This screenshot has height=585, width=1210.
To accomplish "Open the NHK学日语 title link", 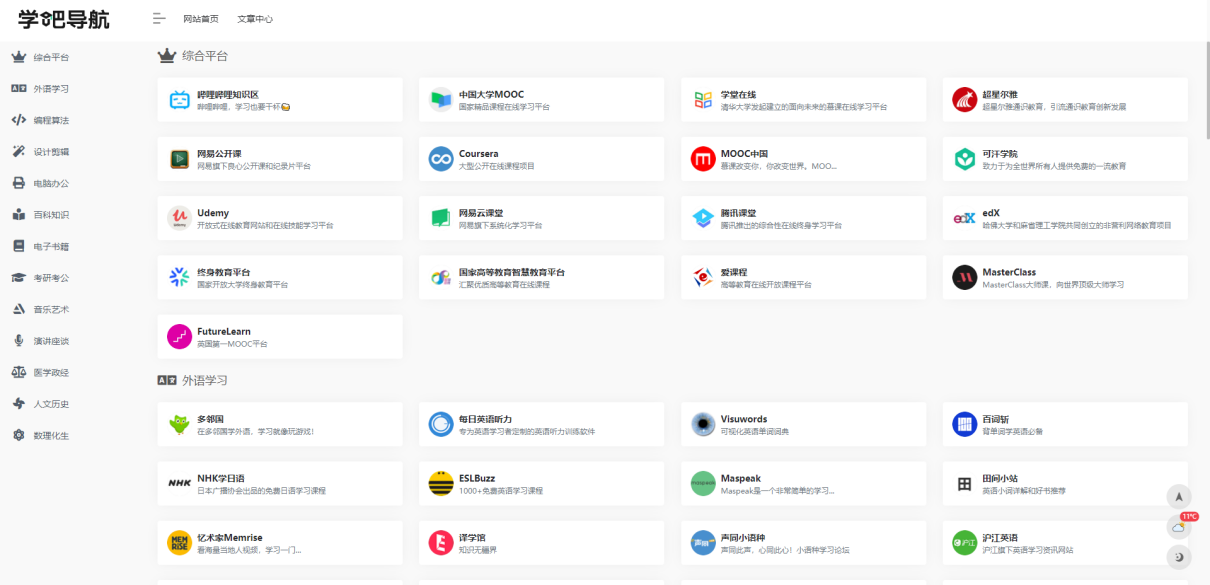I will pyautogui.click(x=220, y=478).
